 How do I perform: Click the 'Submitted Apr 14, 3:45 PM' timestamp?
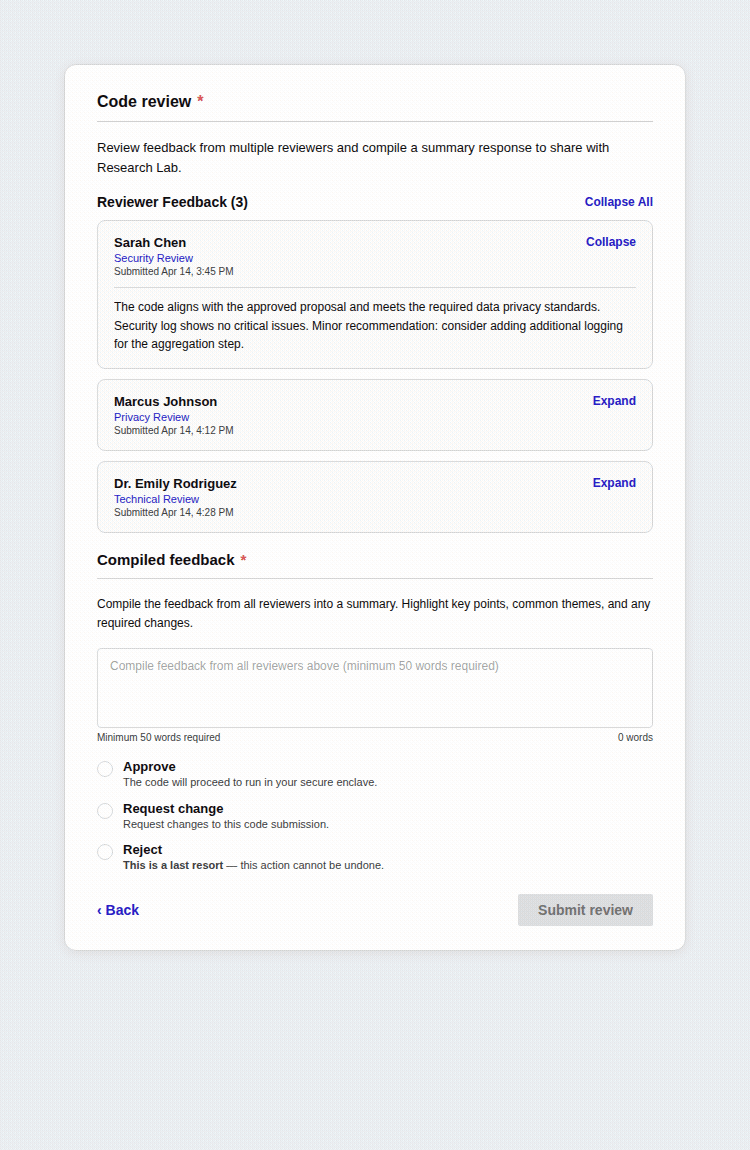(x=174, y=271)
